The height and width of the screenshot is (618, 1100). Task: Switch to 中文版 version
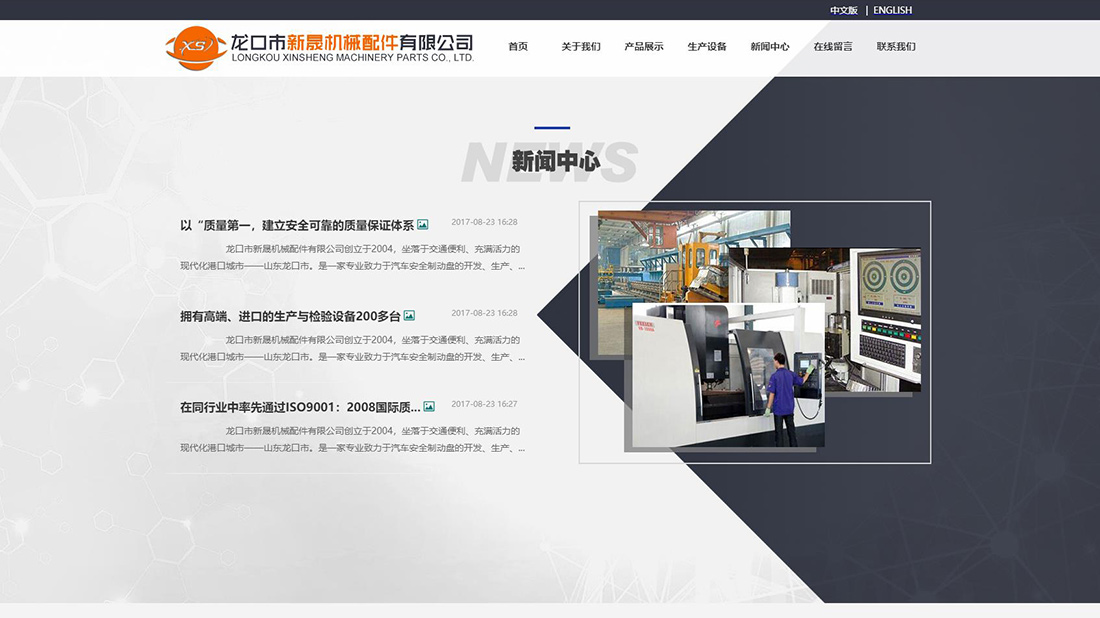pyautogui.click(x=843, y=9)
